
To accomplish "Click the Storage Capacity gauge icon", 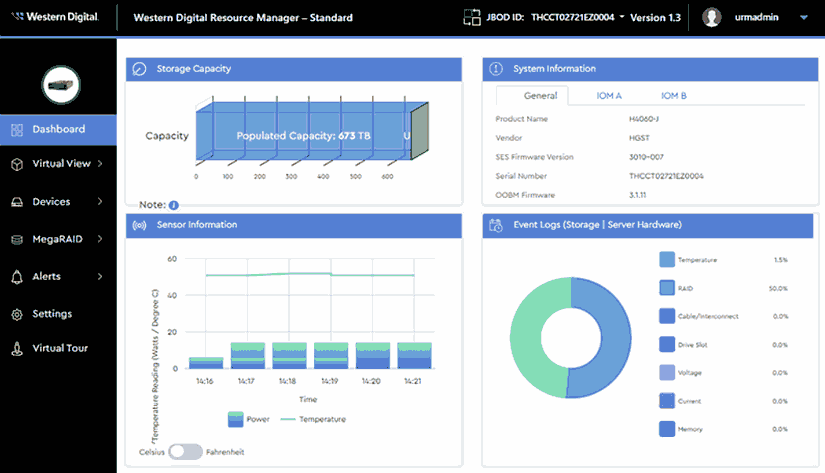I will [x=139, y=69].
